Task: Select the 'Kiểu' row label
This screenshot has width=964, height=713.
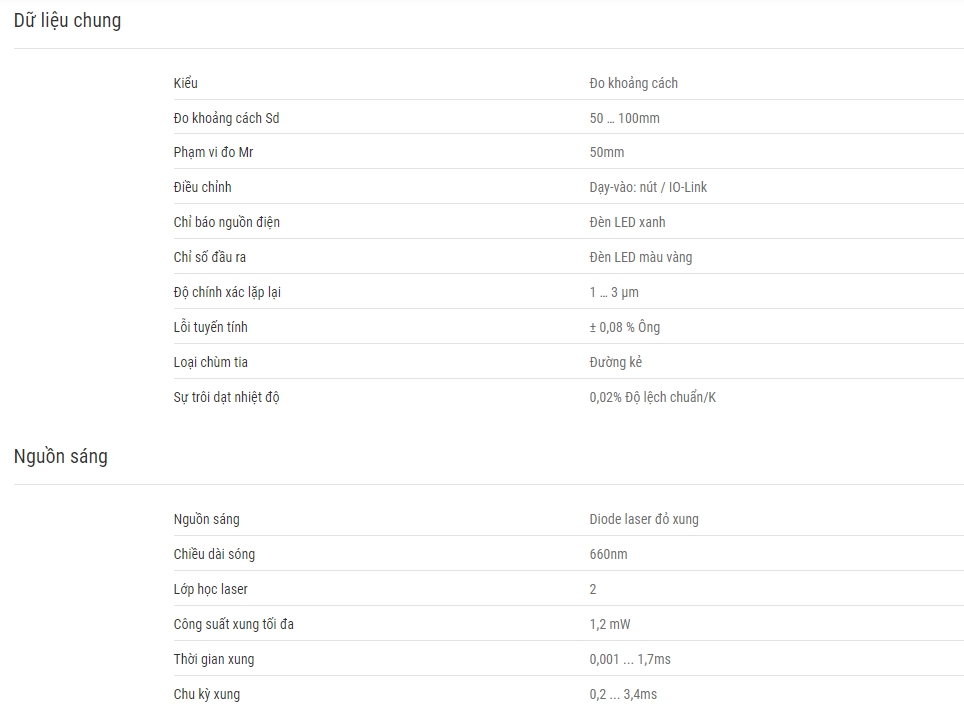Action: tap(186, 83)
